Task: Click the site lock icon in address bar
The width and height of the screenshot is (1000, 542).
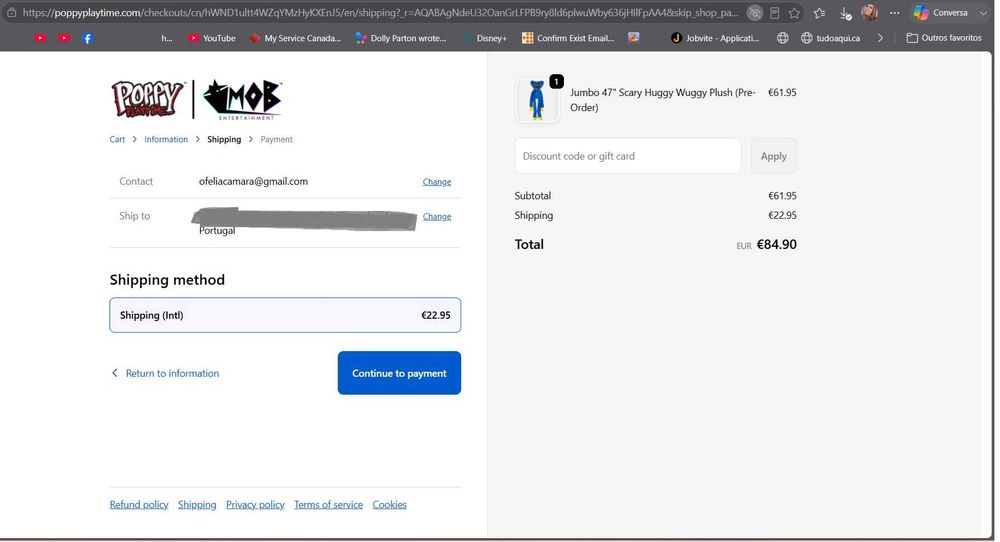Action: point(11,13)
